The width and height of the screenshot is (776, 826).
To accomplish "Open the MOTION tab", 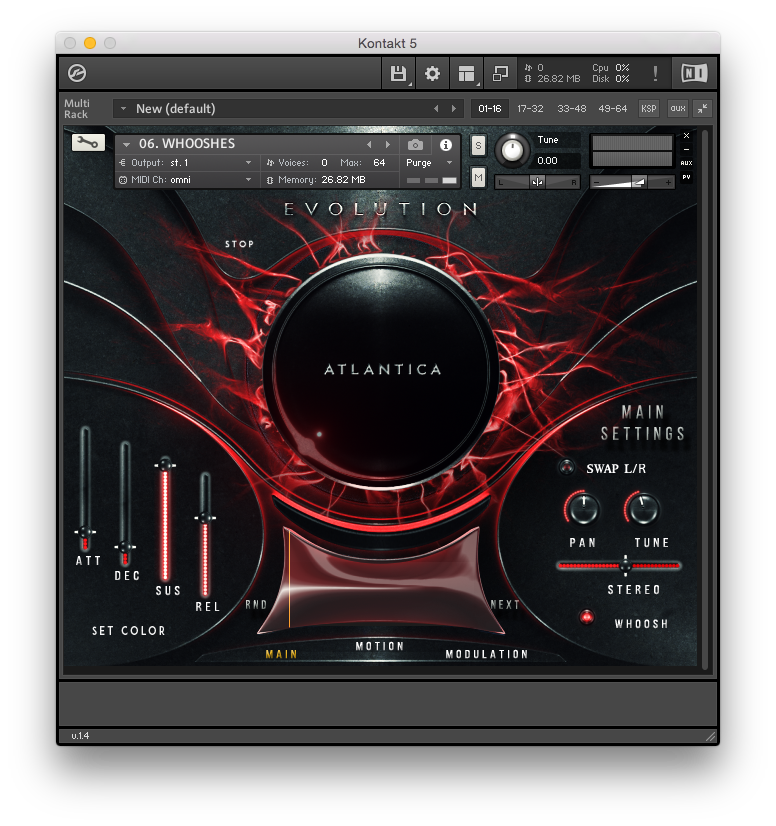I will pos(379,646).
